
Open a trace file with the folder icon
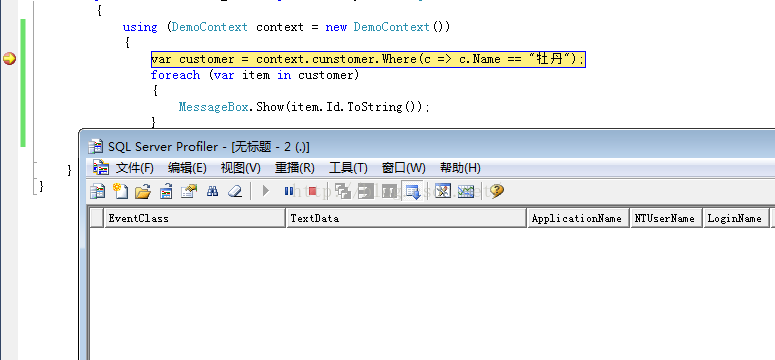click(143, 191)
